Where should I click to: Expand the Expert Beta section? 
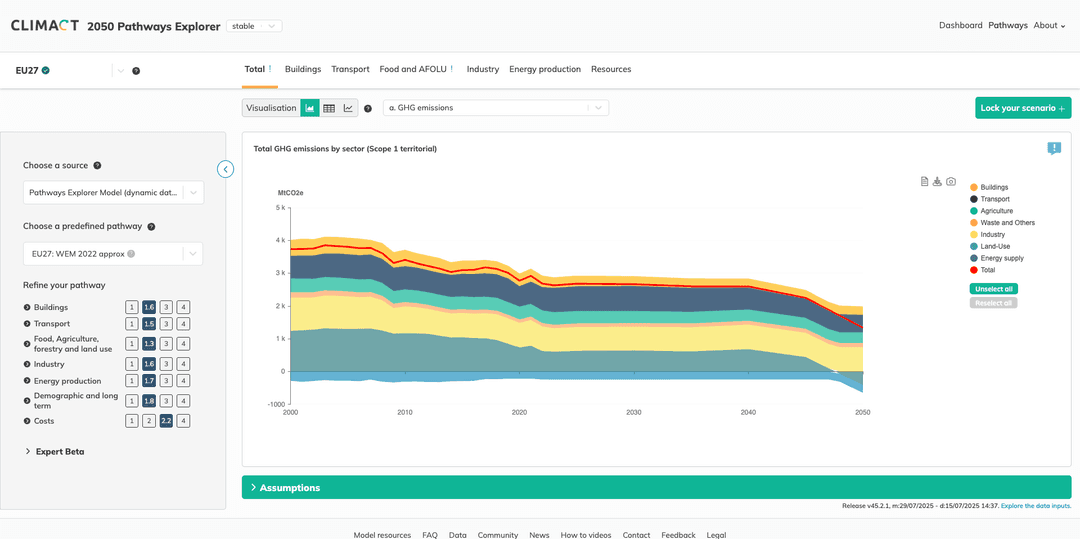coord(58,452)
